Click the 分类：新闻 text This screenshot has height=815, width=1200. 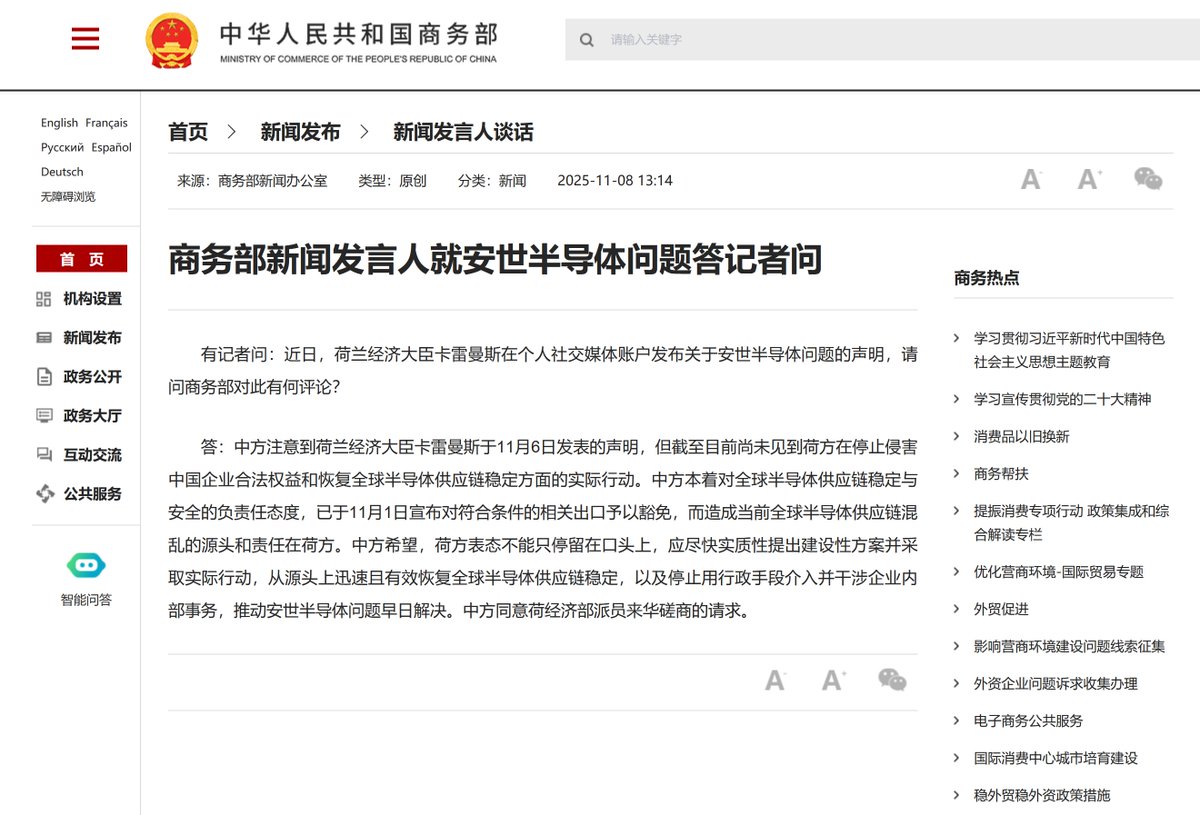point(492,181)
